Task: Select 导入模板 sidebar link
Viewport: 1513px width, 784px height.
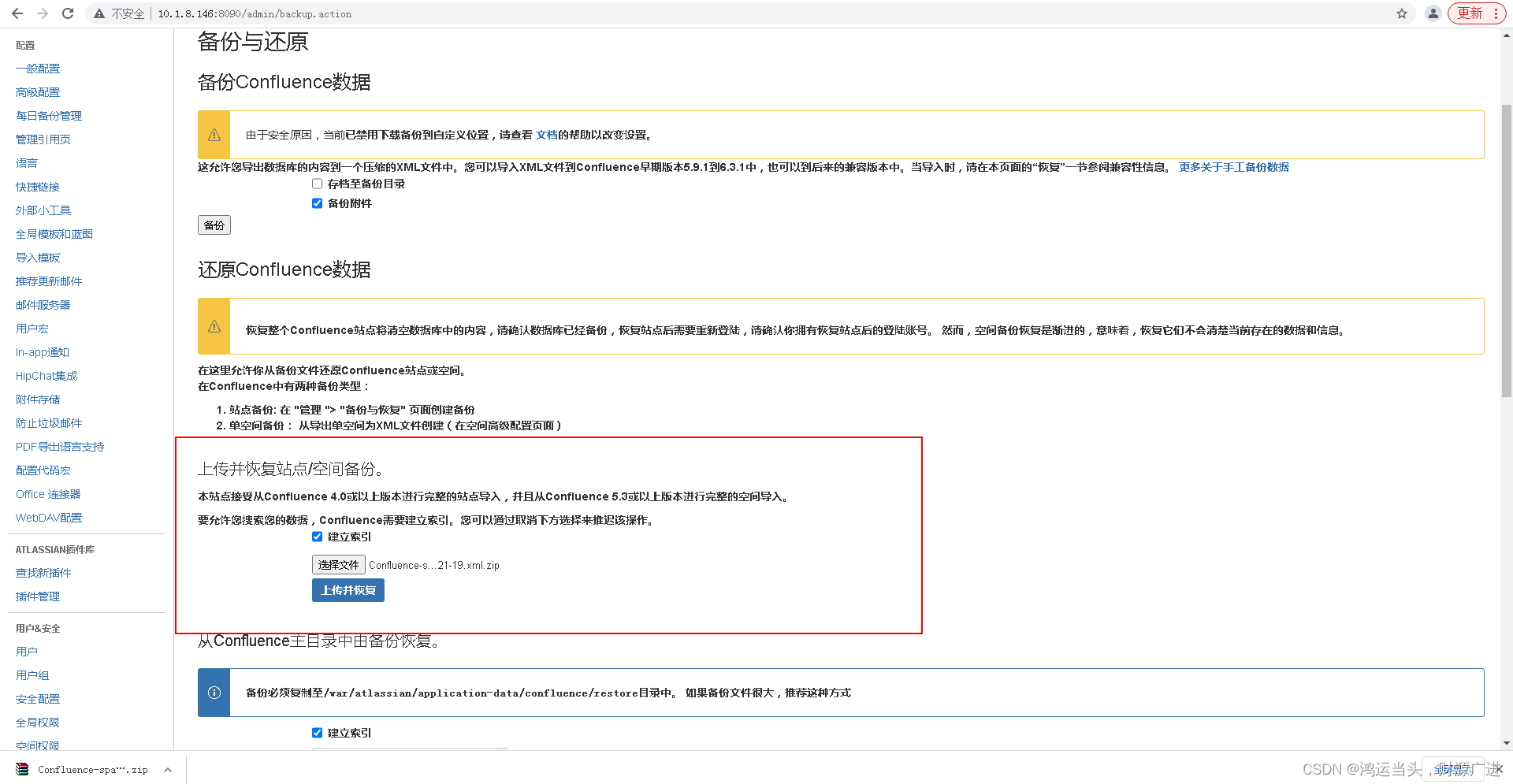Action: click(38, 258)
